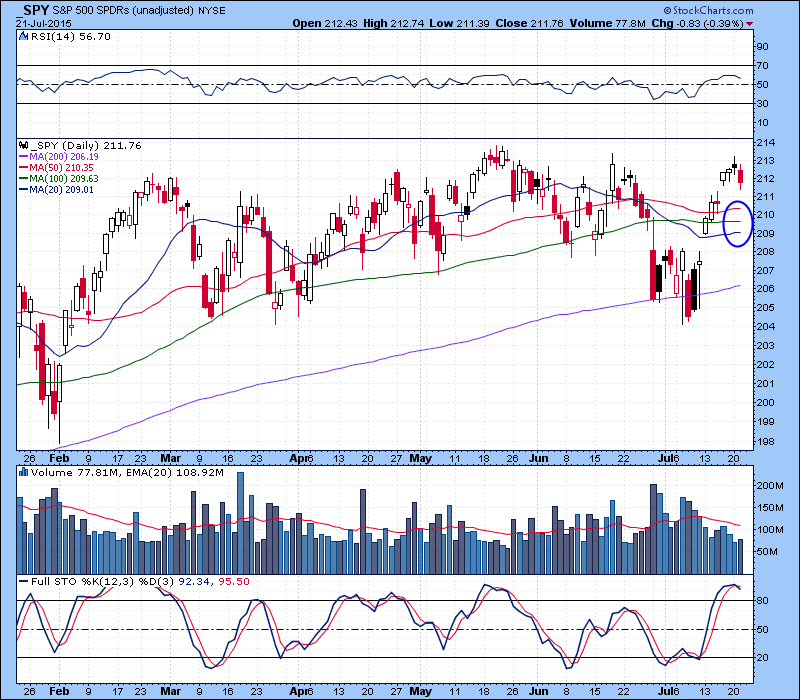Click the Close 211.76 value in header

(x=530, y=23)
